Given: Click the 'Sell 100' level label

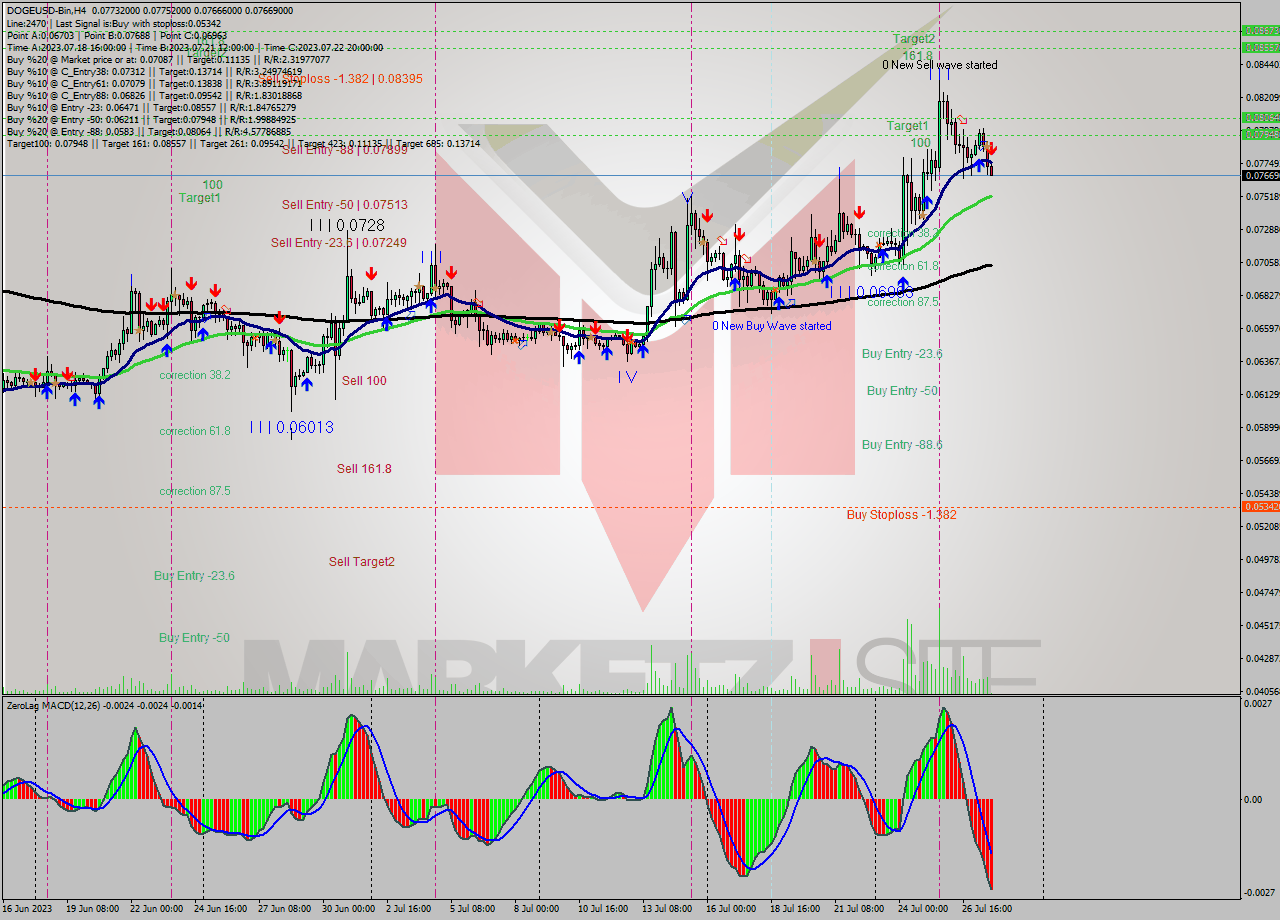Looking at the screenshot, I should pos(364,381).
